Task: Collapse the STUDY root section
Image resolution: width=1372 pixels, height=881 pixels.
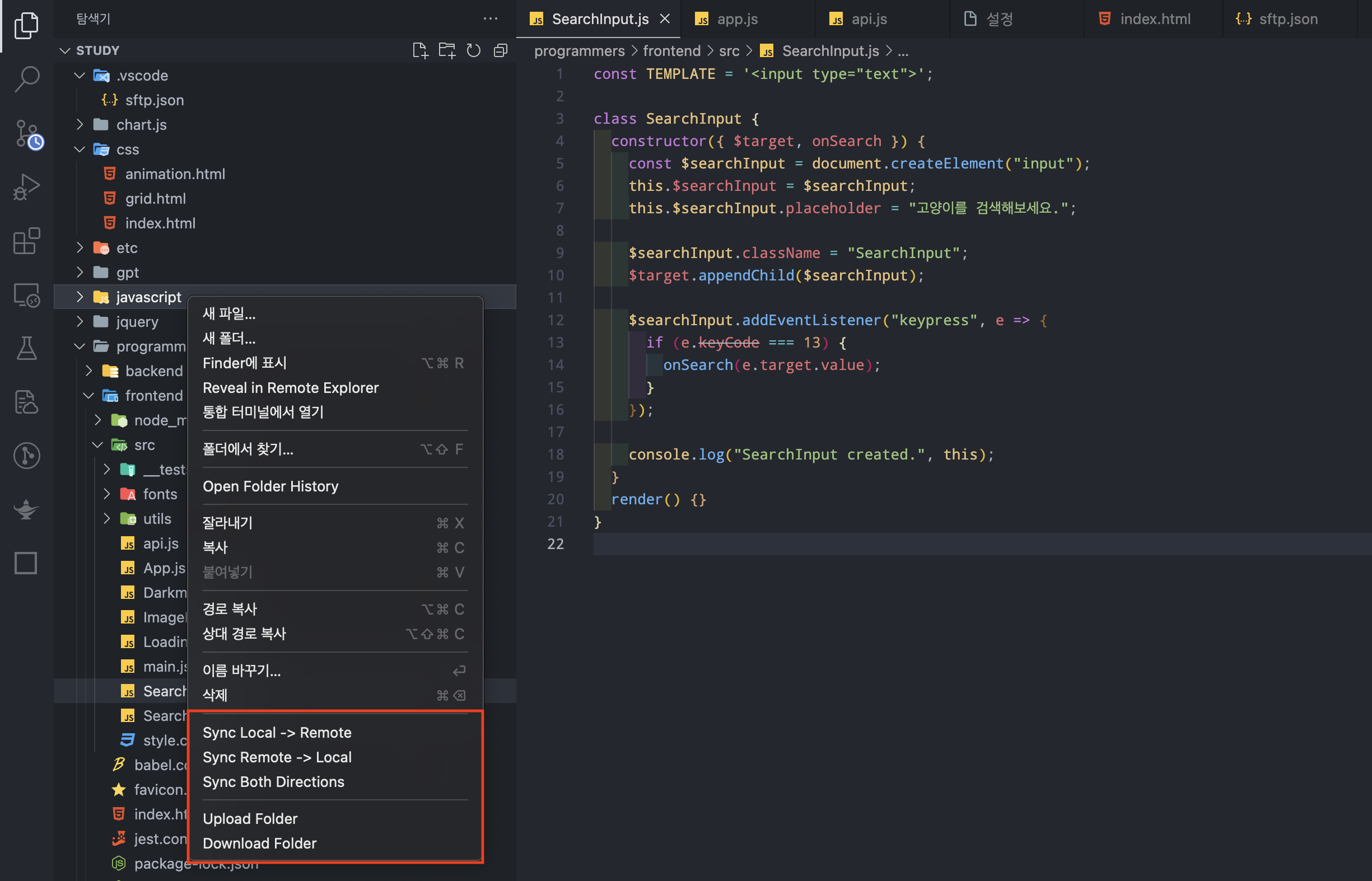Action: tap(66, 50)
